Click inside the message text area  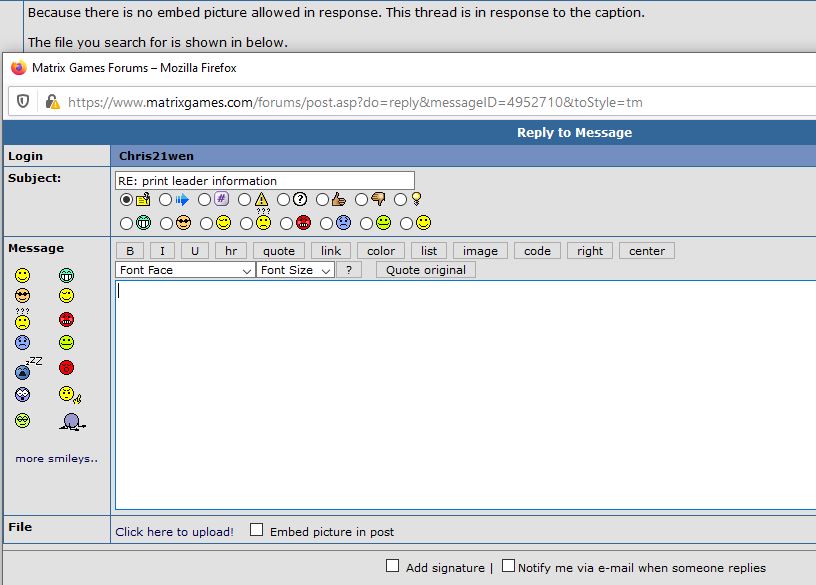click(465, 395)
